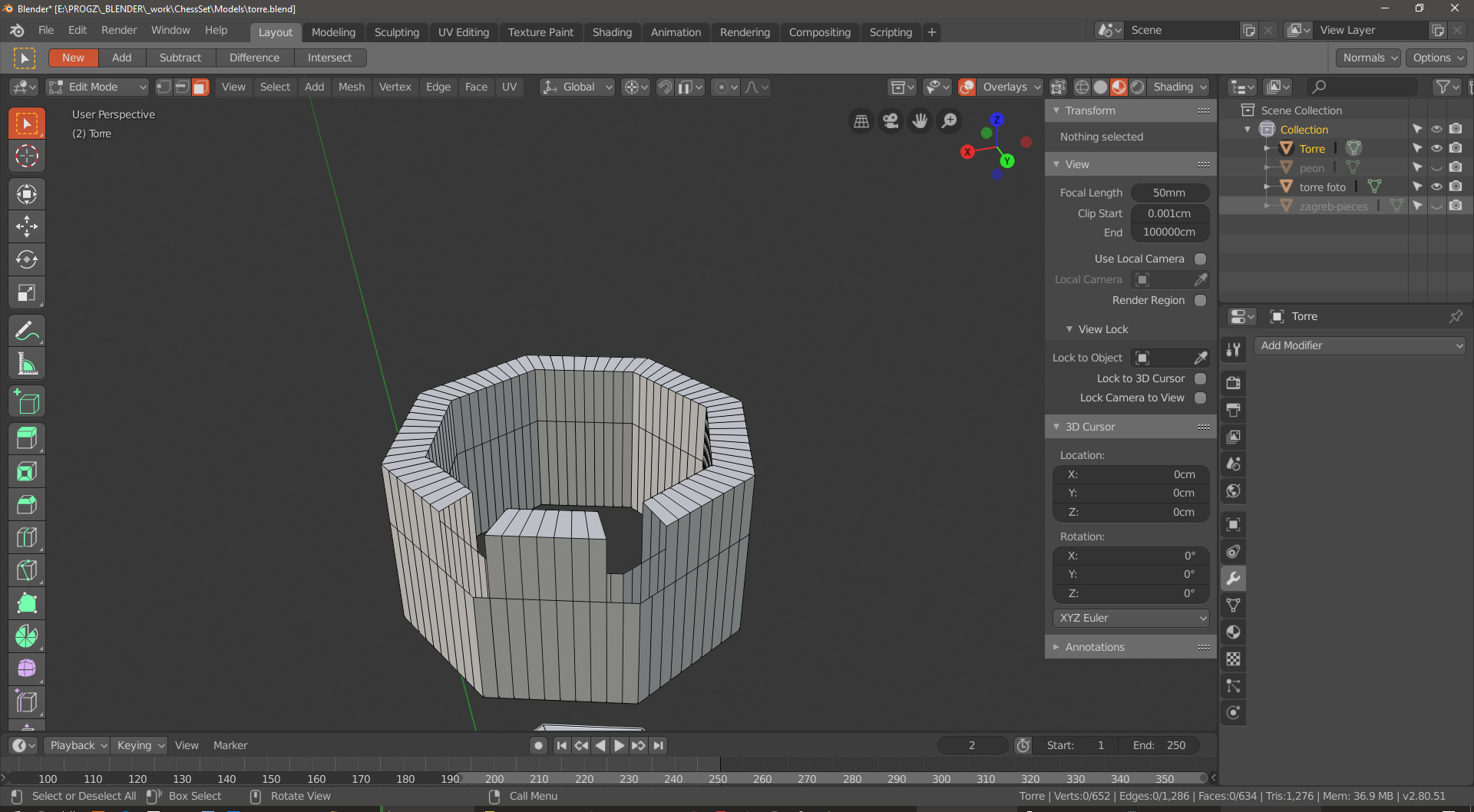Activate the Scale tool
The image size is (1474, 812).
tap(27, 292)
